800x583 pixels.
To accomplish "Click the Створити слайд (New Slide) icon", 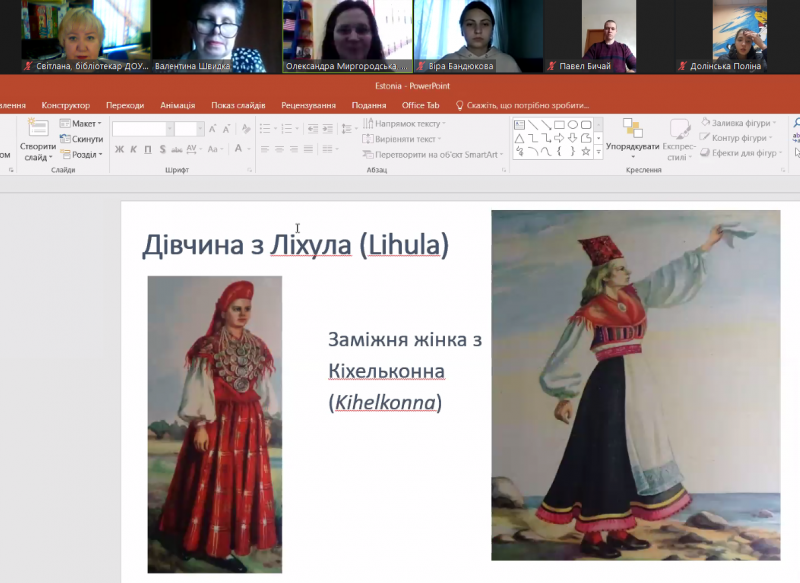I will [38, 128].
